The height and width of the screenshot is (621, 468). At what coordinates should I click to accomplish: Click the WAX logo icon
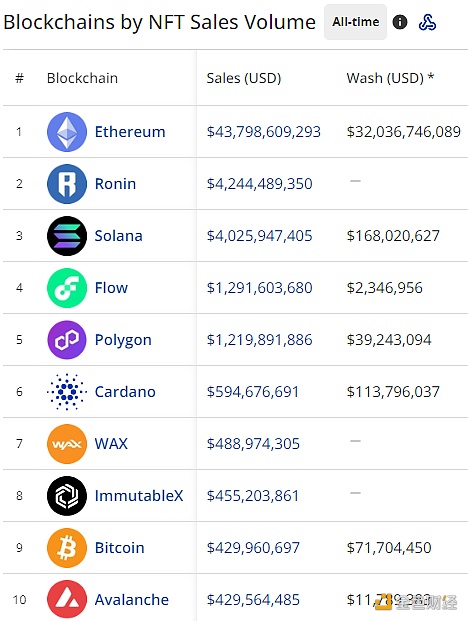(x=67, y=444)
